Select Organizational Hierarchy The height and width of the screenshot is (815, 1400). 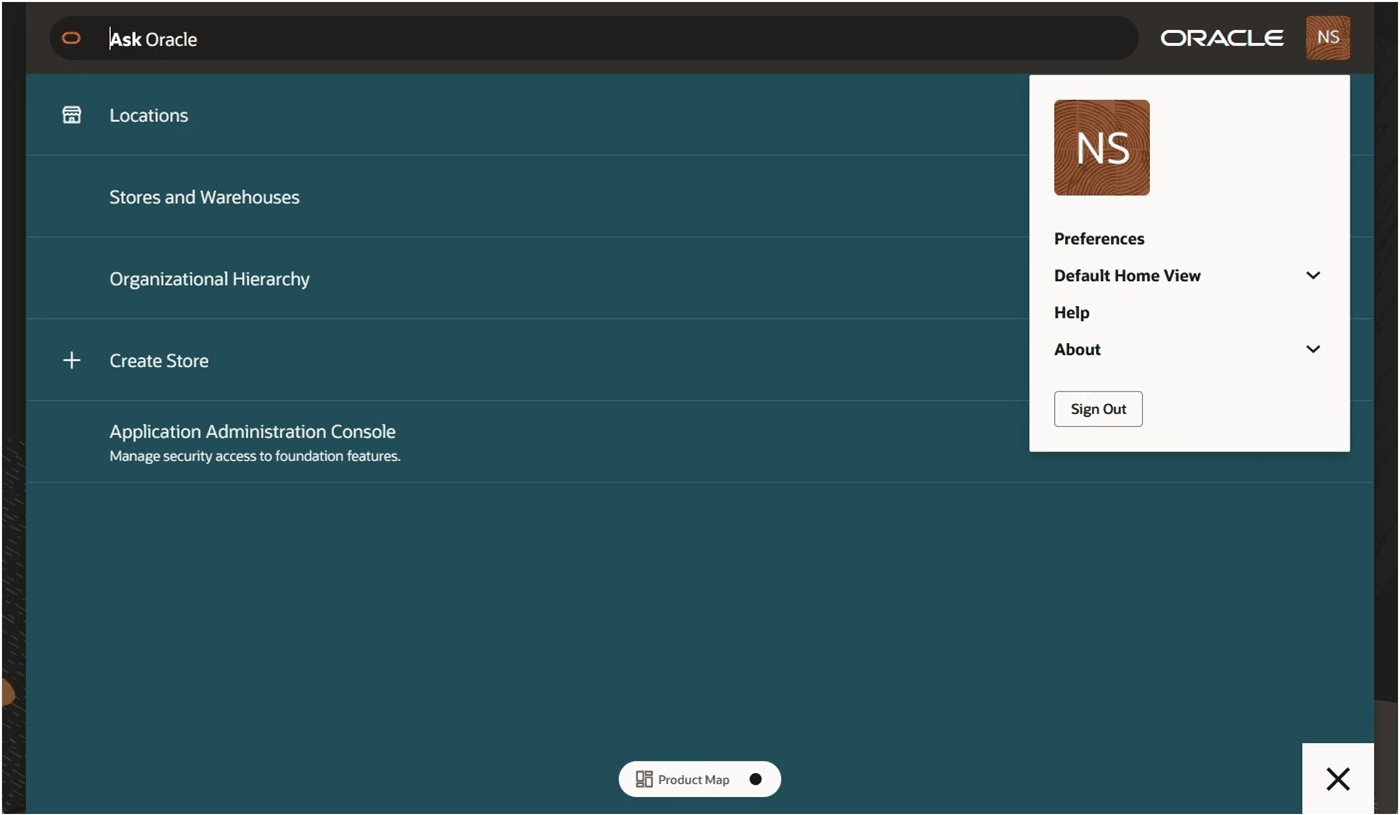point(209,278)
